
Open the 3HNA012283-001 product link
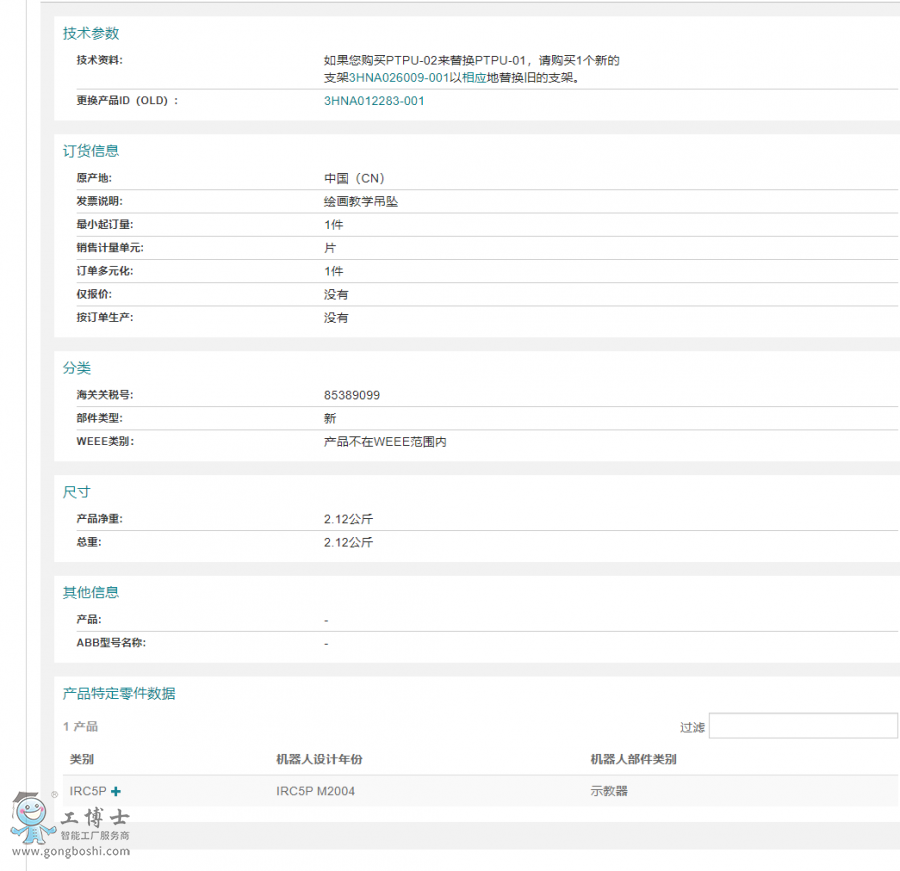(x=373, y=100)
